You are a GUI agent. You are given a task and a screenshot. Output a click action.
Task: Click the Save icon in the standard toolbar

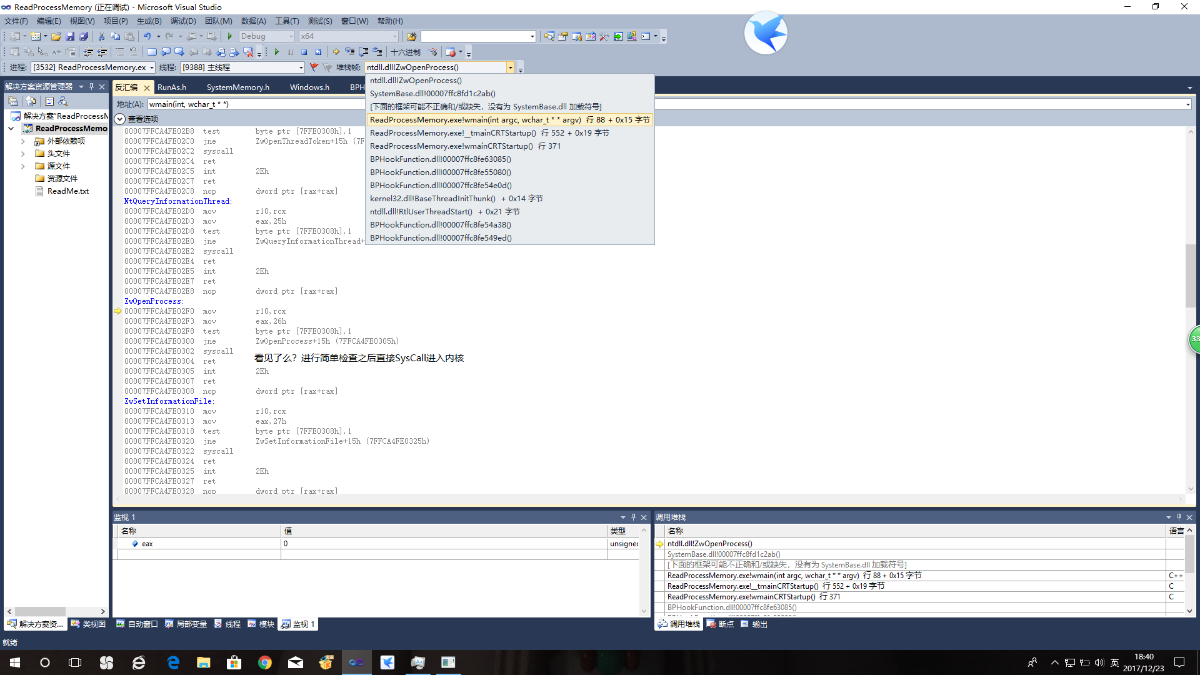tap(70, 36)
